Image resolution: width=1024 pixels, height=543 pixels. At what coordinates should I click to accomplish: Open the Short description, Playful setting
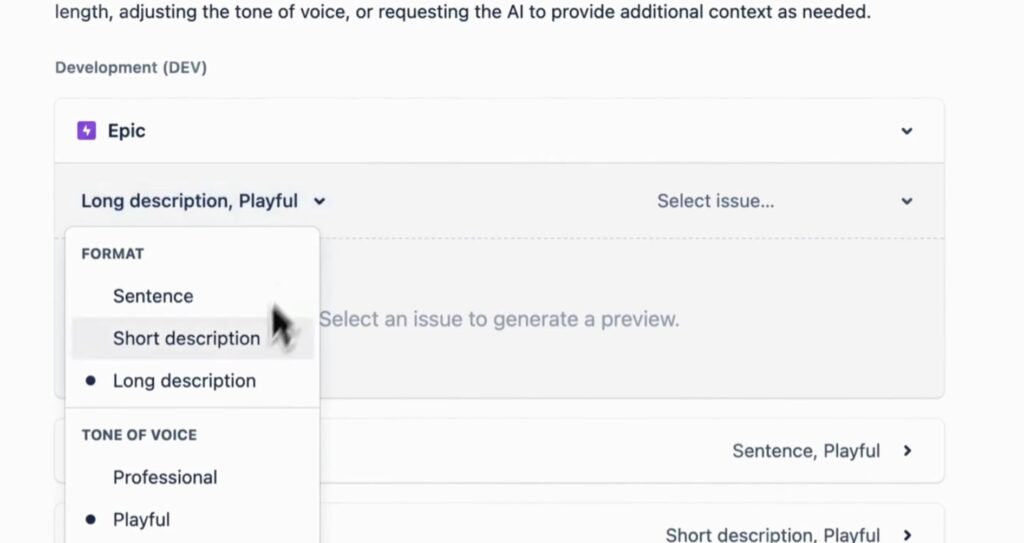point(773,535)
